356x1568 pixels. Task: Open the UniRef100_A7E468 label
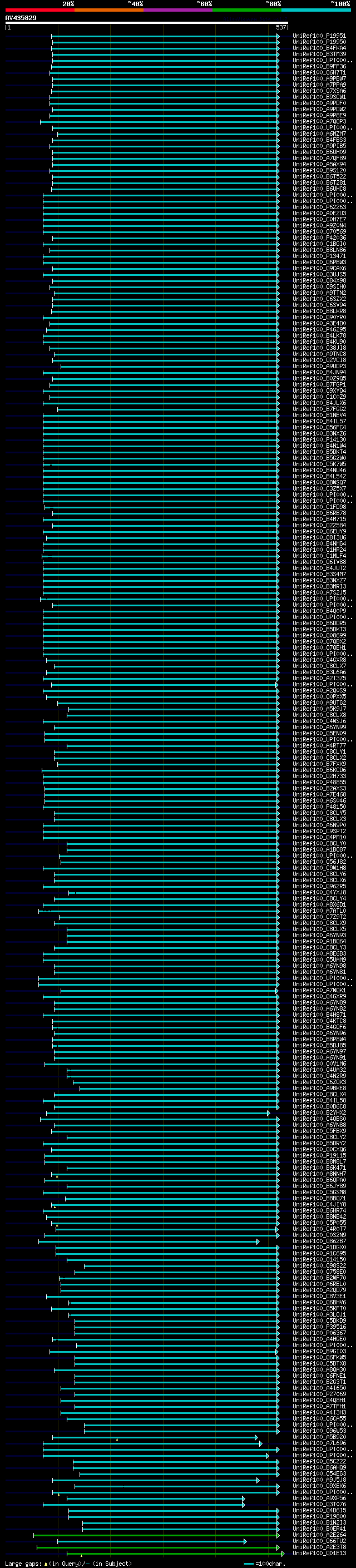click(319, 795)
